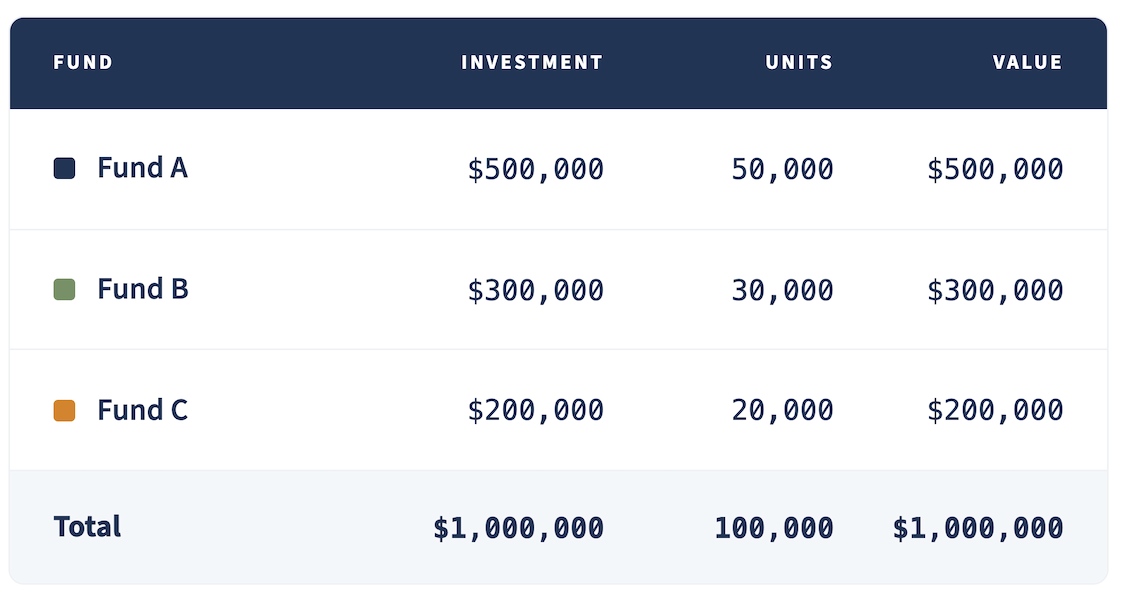Click the Fund A row label
The height and width of the screenshot is (600, 1122).
142,168
